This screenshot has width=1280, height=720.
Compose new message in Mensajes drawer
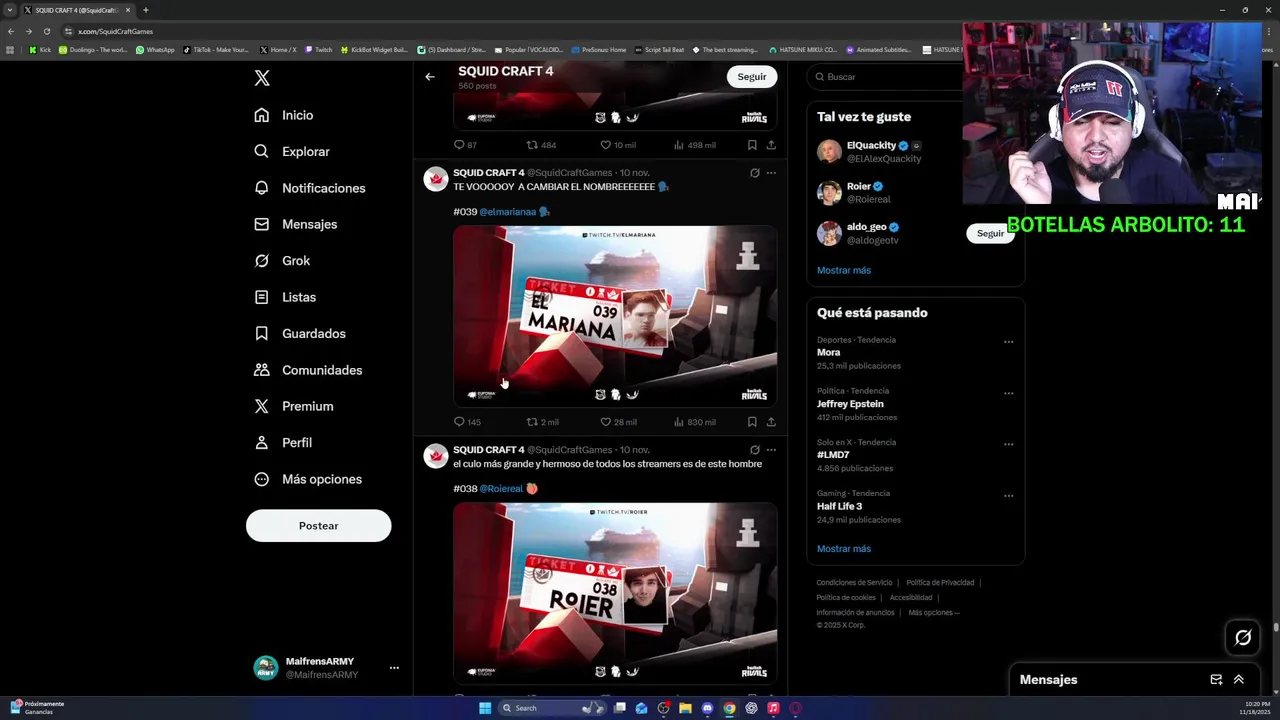coord(1216,680)
